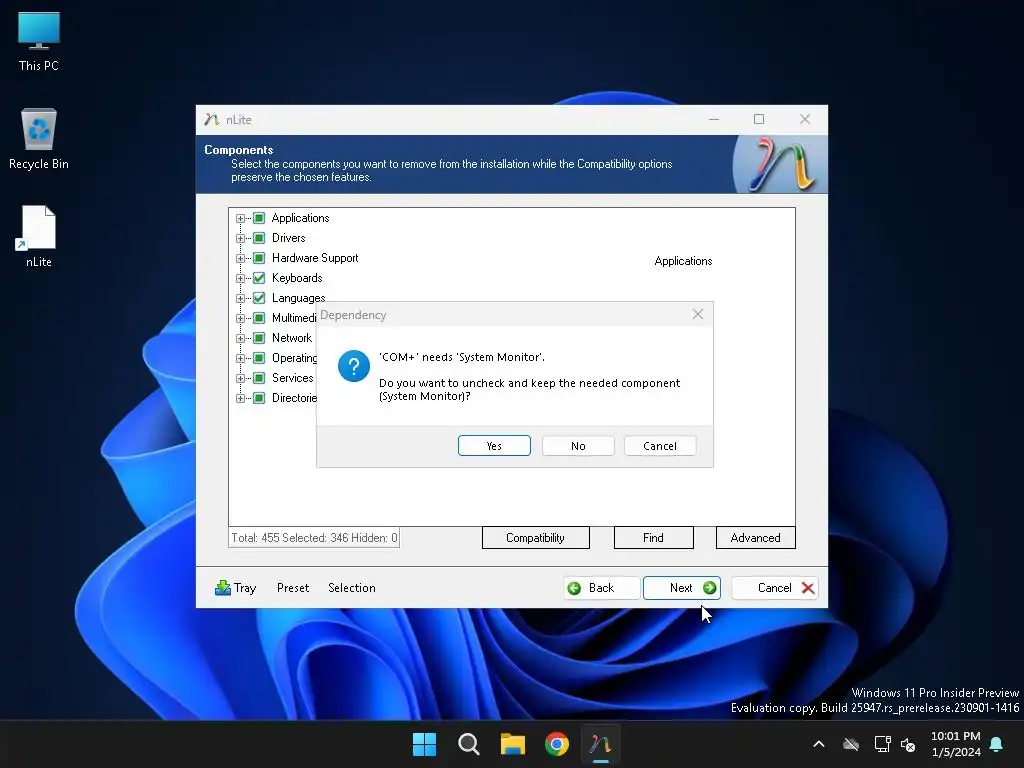Uncheck the Languages checkbox
The image size is (1024, 768).
point(259,298)
